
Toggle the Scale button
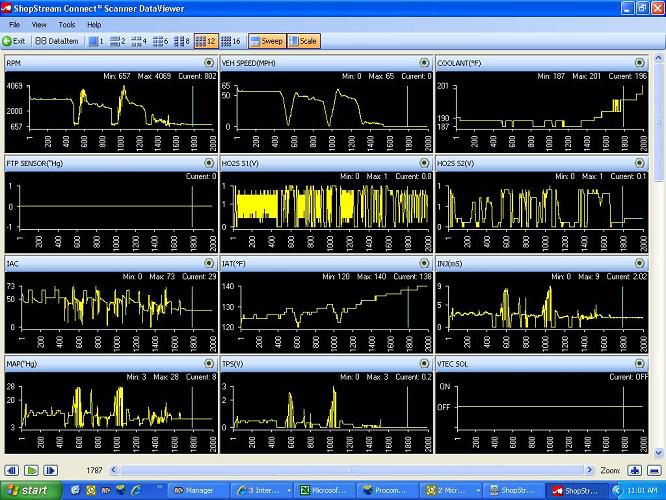pyautogui.click(x=304, y=41)
